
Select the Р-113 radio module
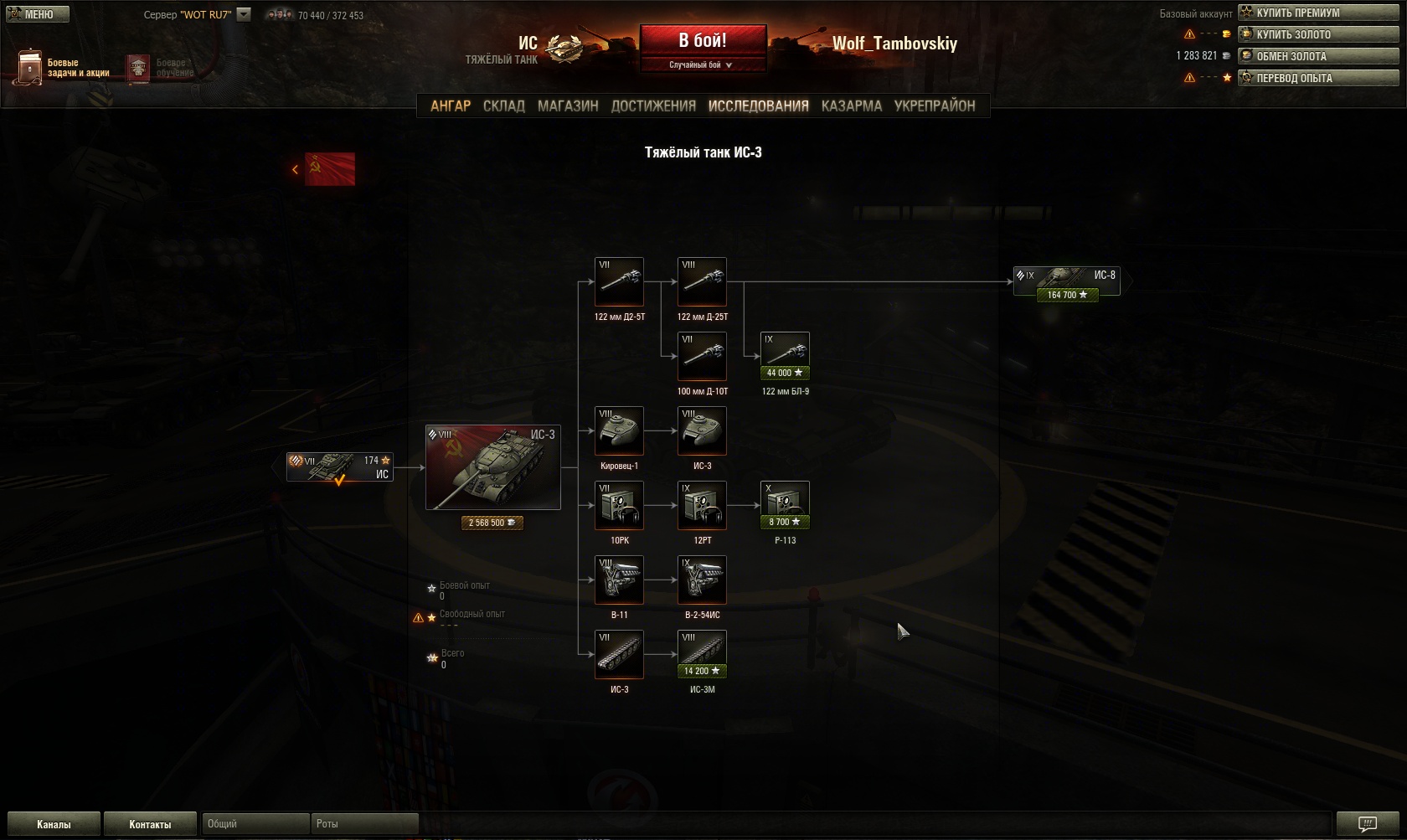click(785, 505)
